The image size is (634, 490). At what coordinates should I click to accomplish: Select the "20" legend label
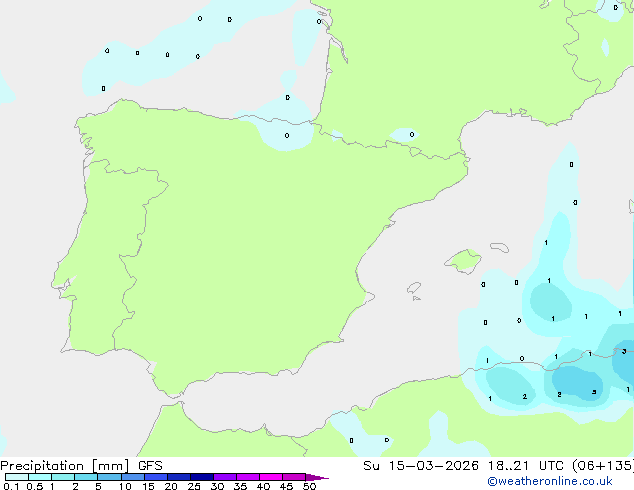coord(171,486)
